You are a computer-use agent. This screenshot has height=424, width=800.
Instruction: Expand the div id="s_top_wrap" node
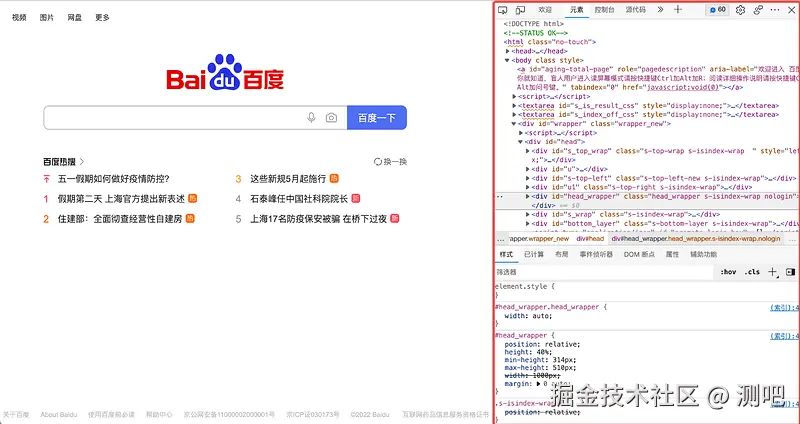click(x=528, y=151)
